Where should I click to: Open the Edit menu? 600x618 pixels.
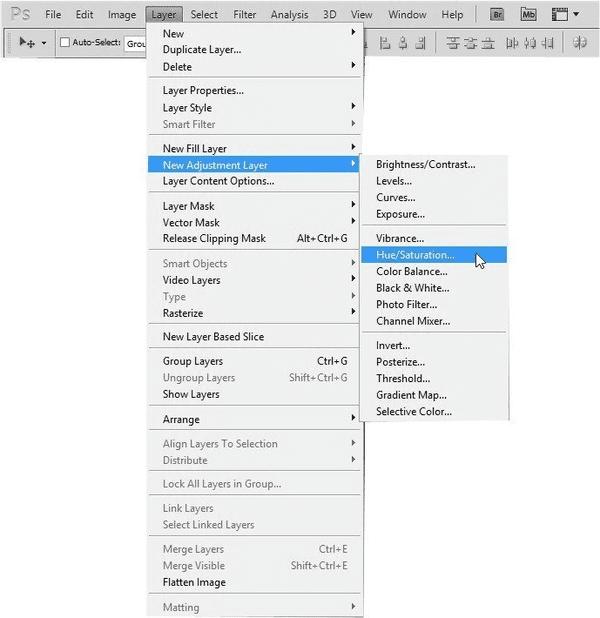pyautogui.click(x=84, y=15)
